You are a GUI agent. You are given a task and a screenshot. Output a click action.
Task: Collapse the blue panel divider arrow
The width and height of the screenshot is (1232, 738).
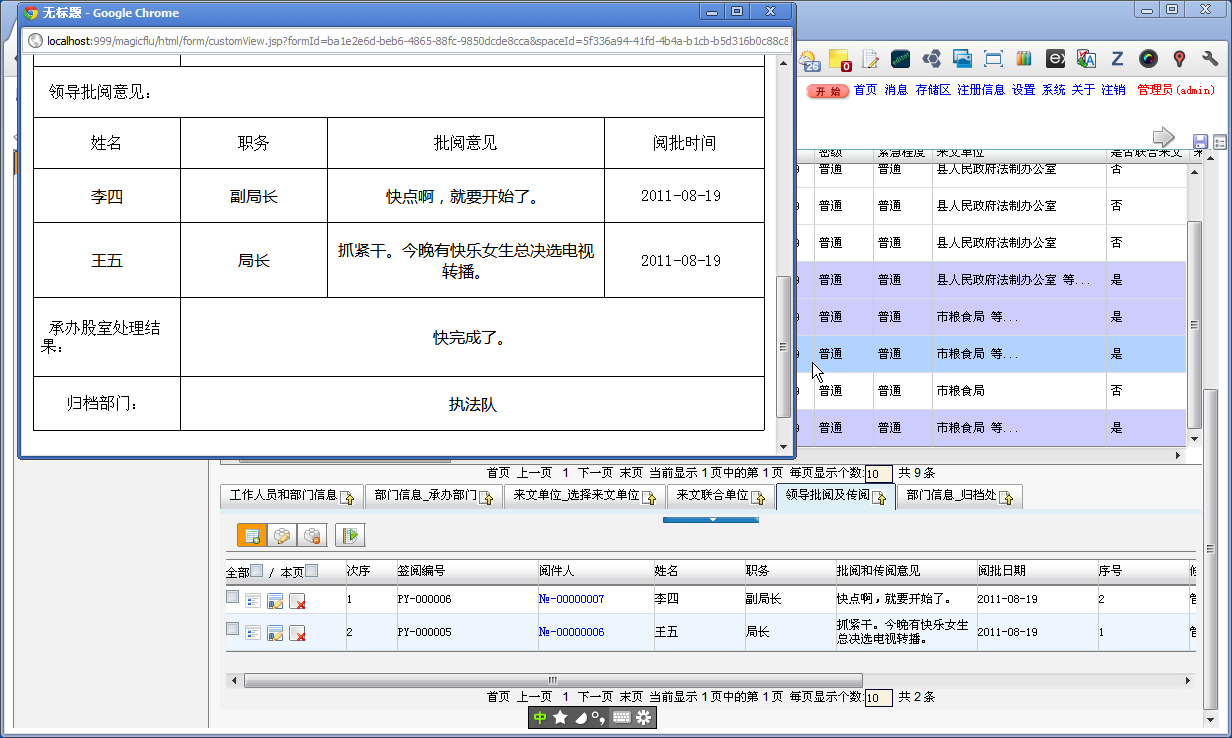(711, 520)
